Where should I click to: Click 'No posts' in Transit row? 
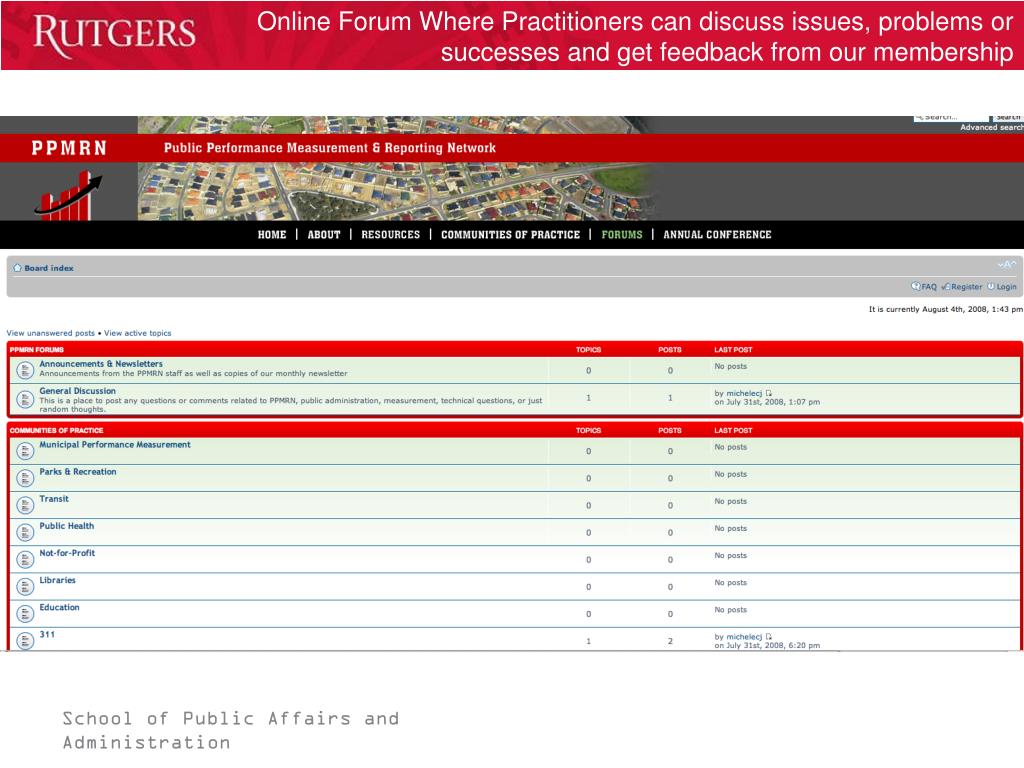(731, 502)
